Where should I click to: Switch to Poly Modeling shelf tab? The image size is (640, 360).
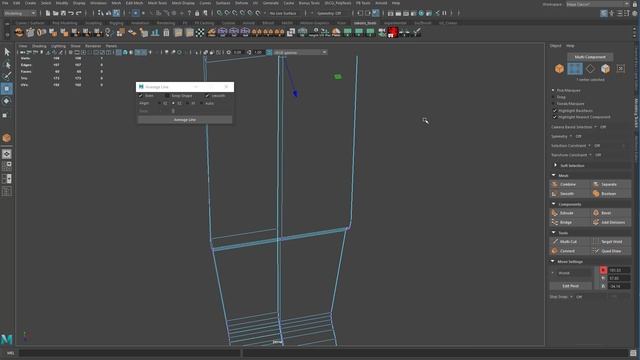pos(64,23)
